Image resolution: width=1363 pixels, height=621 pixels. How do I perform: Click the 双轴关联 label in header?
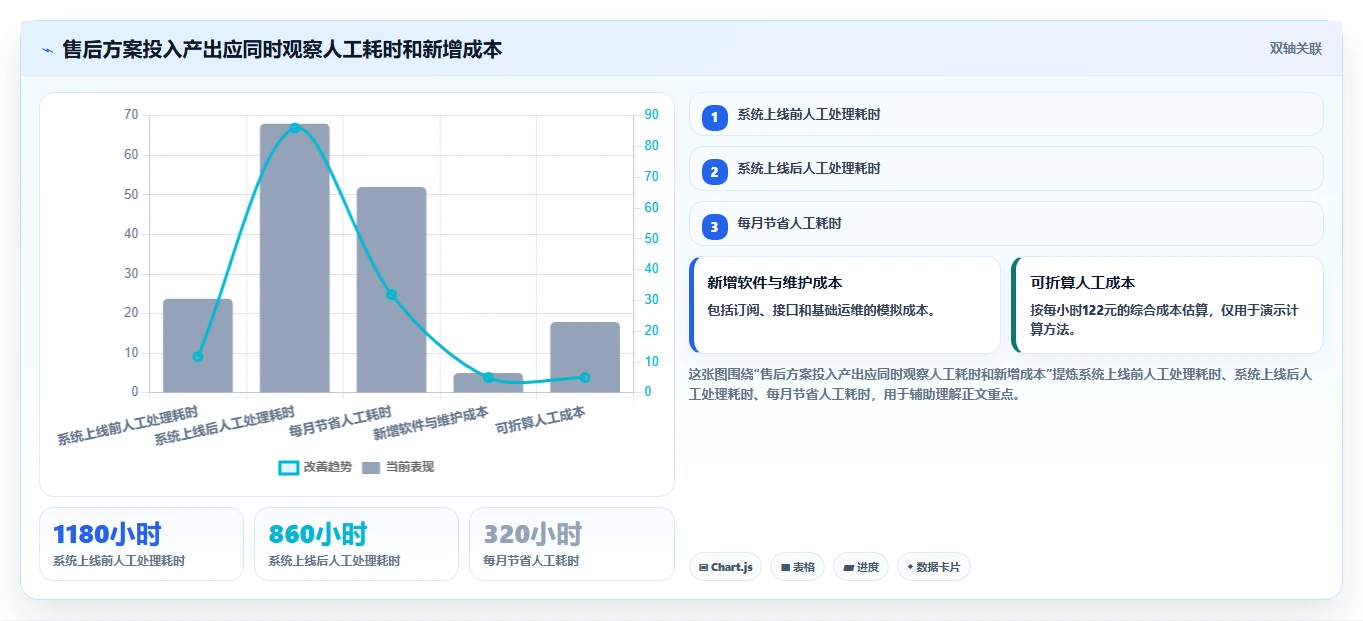pos(1295,49)
